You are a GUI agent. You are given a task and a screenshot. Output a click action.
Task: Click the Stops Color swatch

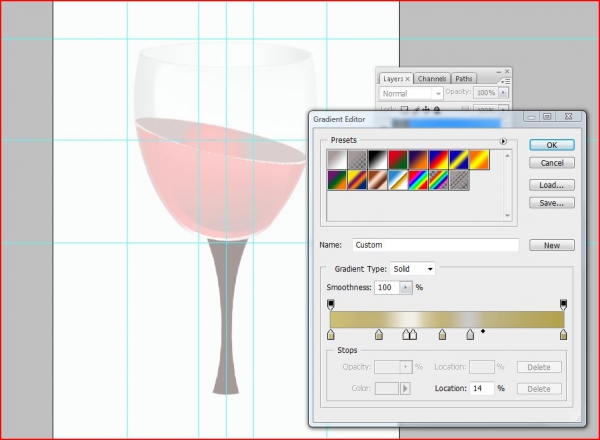point(387,388)
